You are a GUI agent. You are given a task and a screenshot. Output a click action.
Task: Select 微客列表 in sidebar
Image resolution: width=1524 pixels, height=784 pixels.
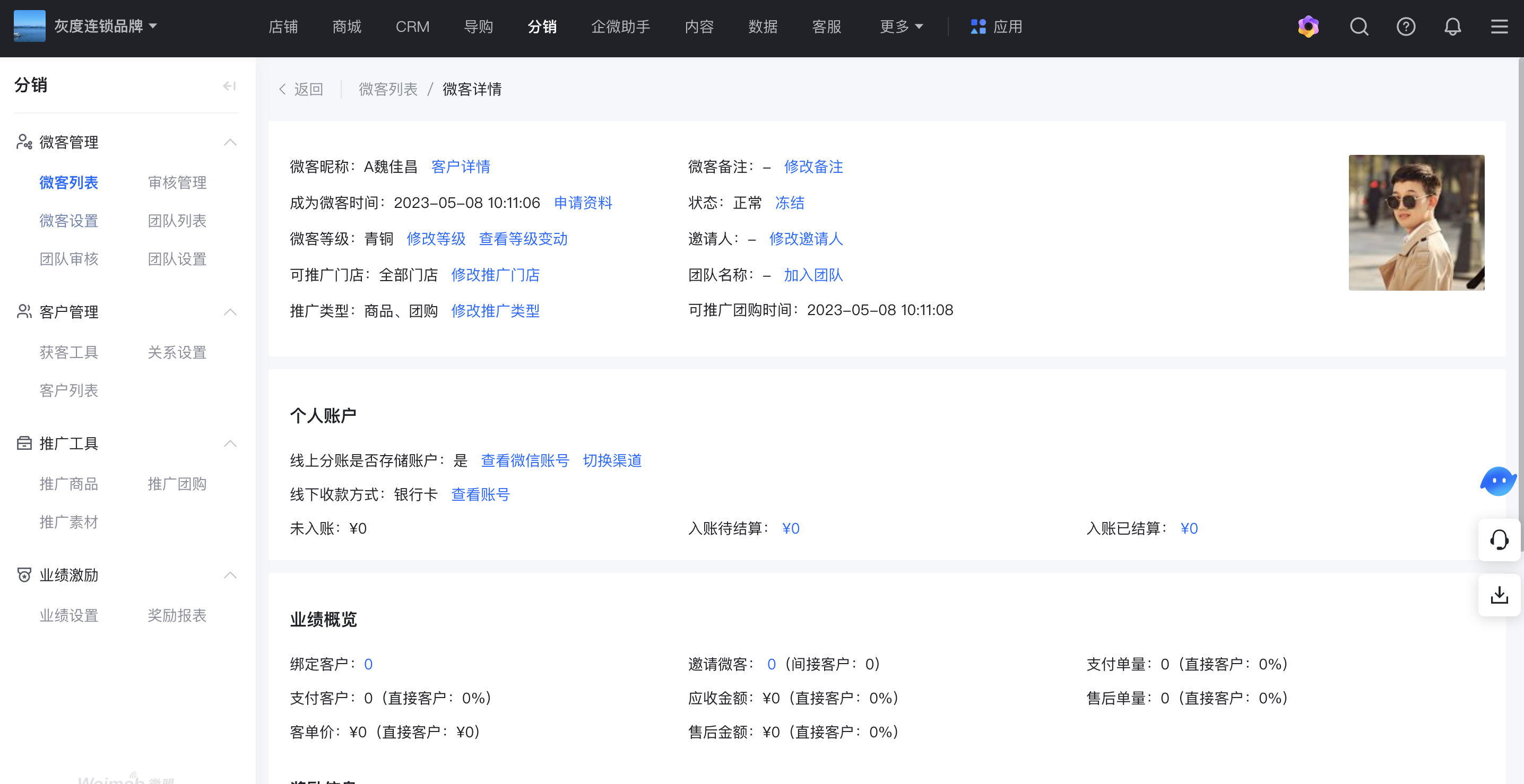(x=68, y=182)
